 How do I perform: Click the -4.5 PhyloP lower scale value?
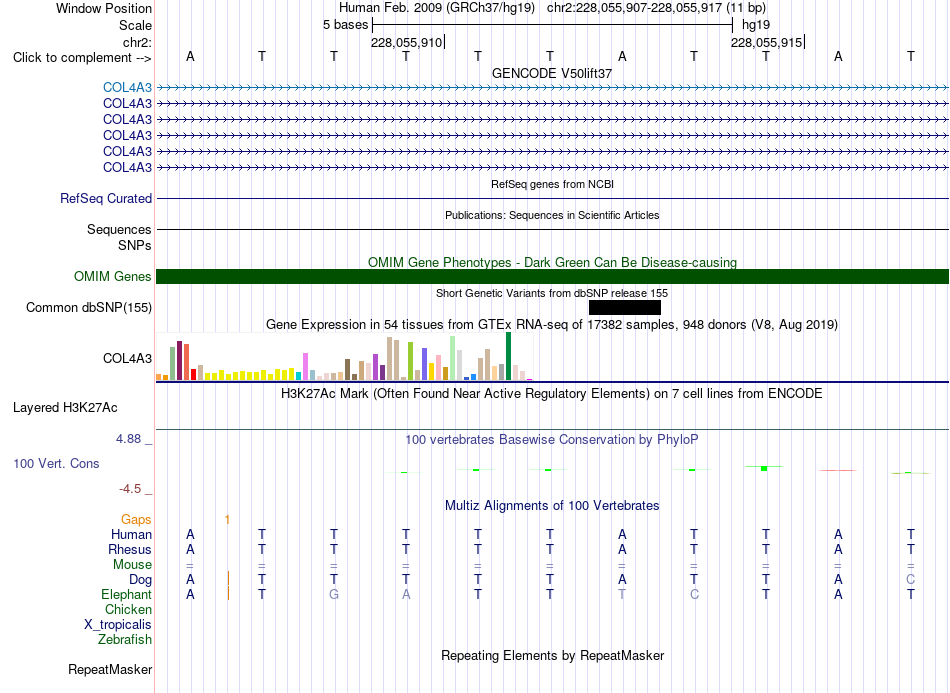tap(130, 488)
